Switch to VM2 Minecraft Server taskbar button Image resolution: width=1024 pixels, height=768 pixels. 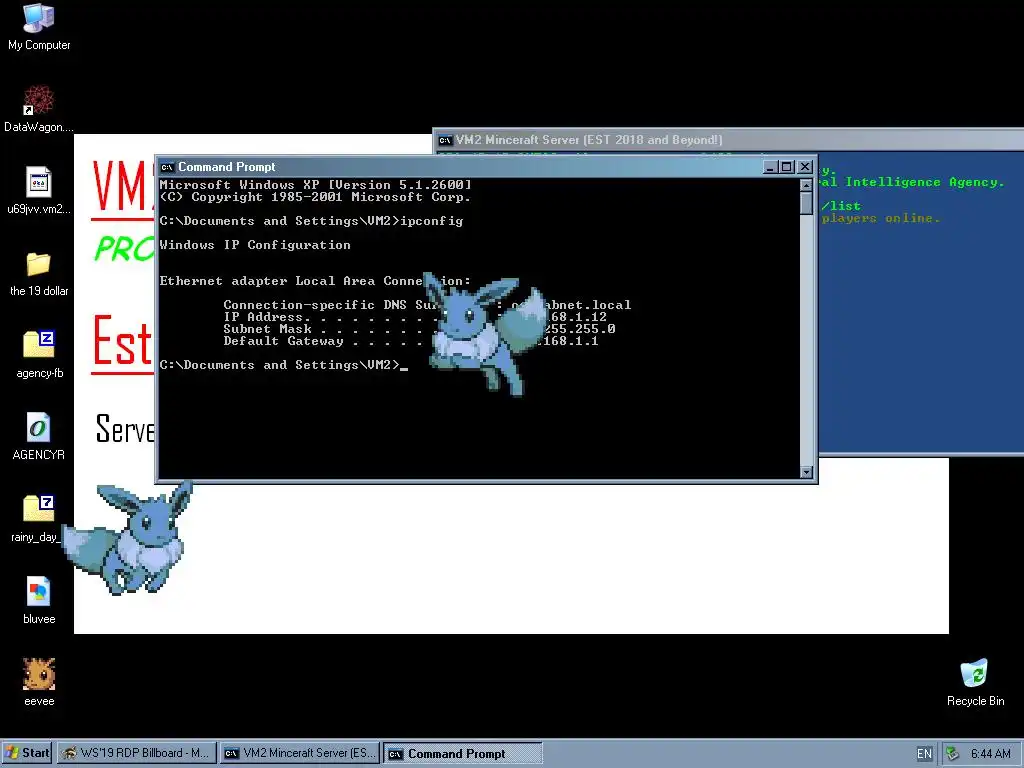pos(300,753)
